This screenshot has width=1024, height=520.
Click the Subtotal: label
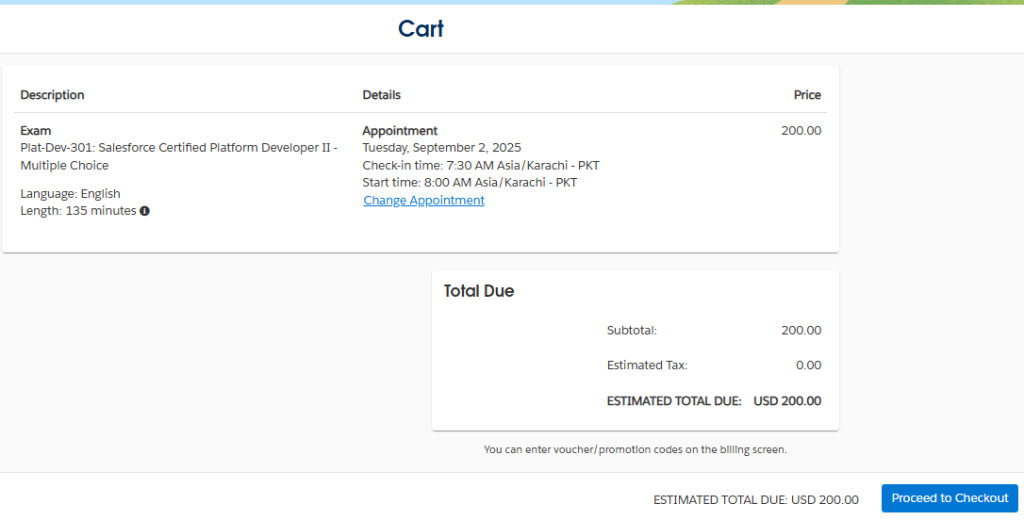tap(632, 331)
